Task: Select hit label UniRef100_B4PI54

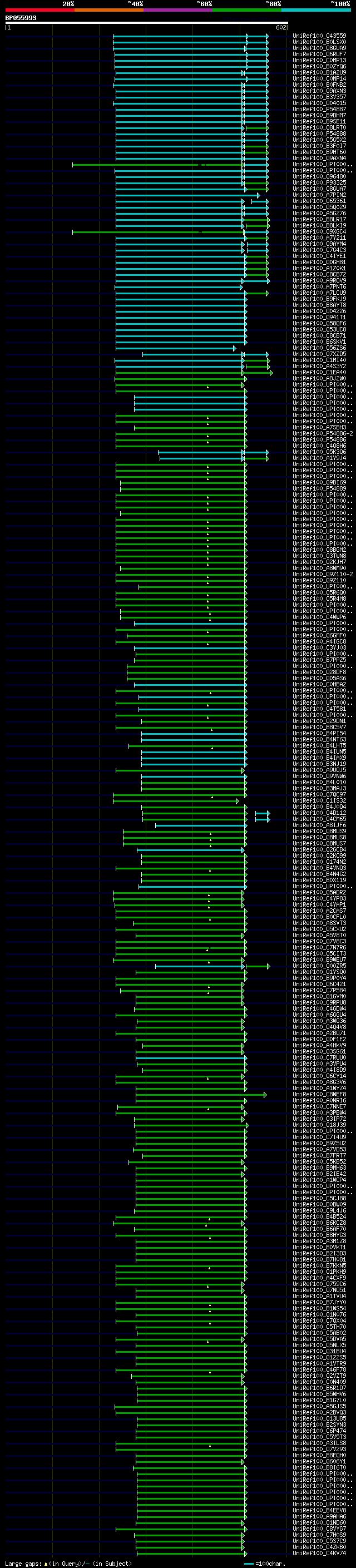Action: pos(319,734)
